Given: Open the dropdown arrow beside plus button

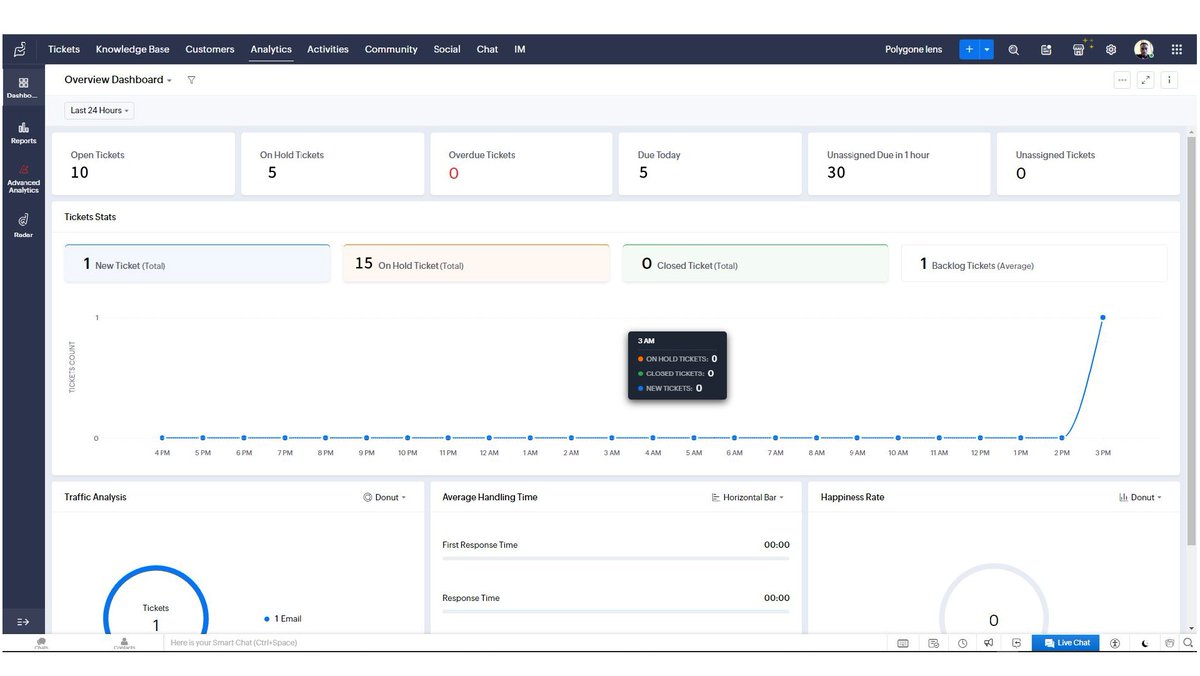Looking at the screenshot, I should (987, 49).
